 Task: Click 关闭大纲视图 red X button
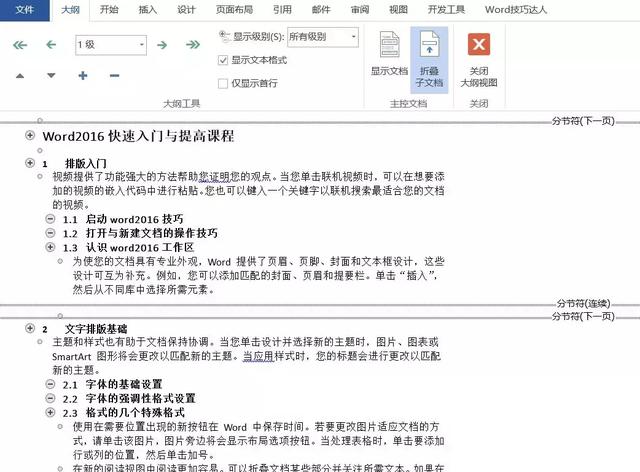click(479, 60)
